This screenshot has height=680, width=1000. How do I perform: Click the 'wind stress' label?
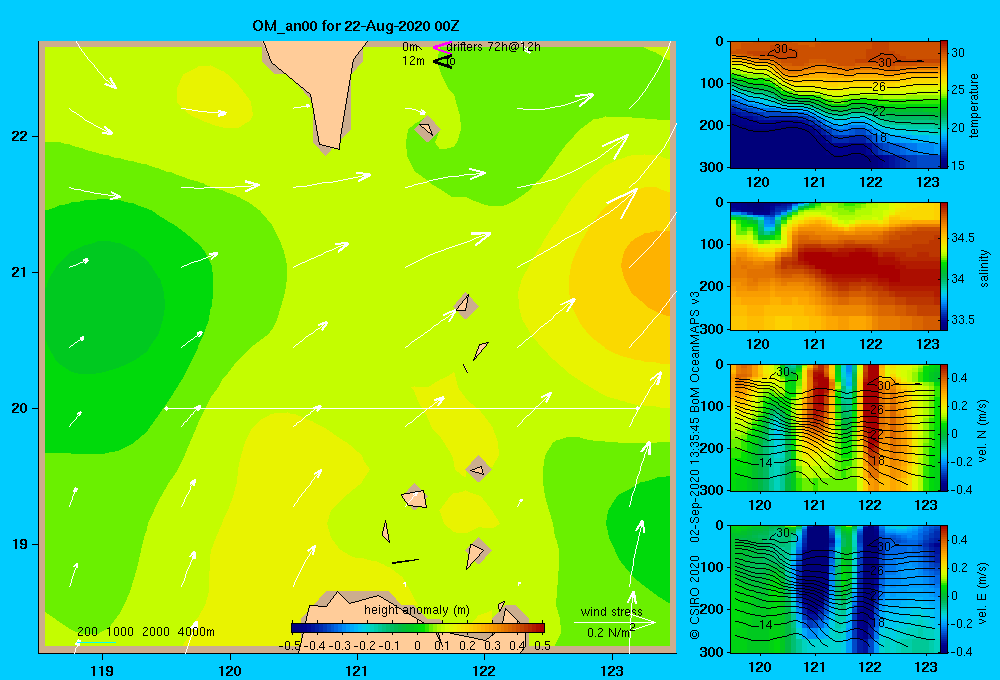click(612, 611)
